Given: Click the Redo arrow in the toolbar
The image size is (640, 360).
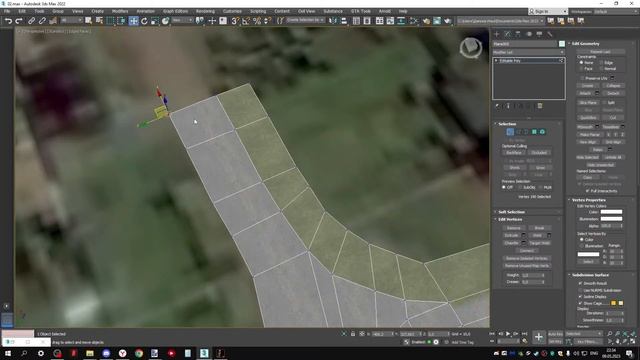Looking at the screenshot, I should [18, 21].
